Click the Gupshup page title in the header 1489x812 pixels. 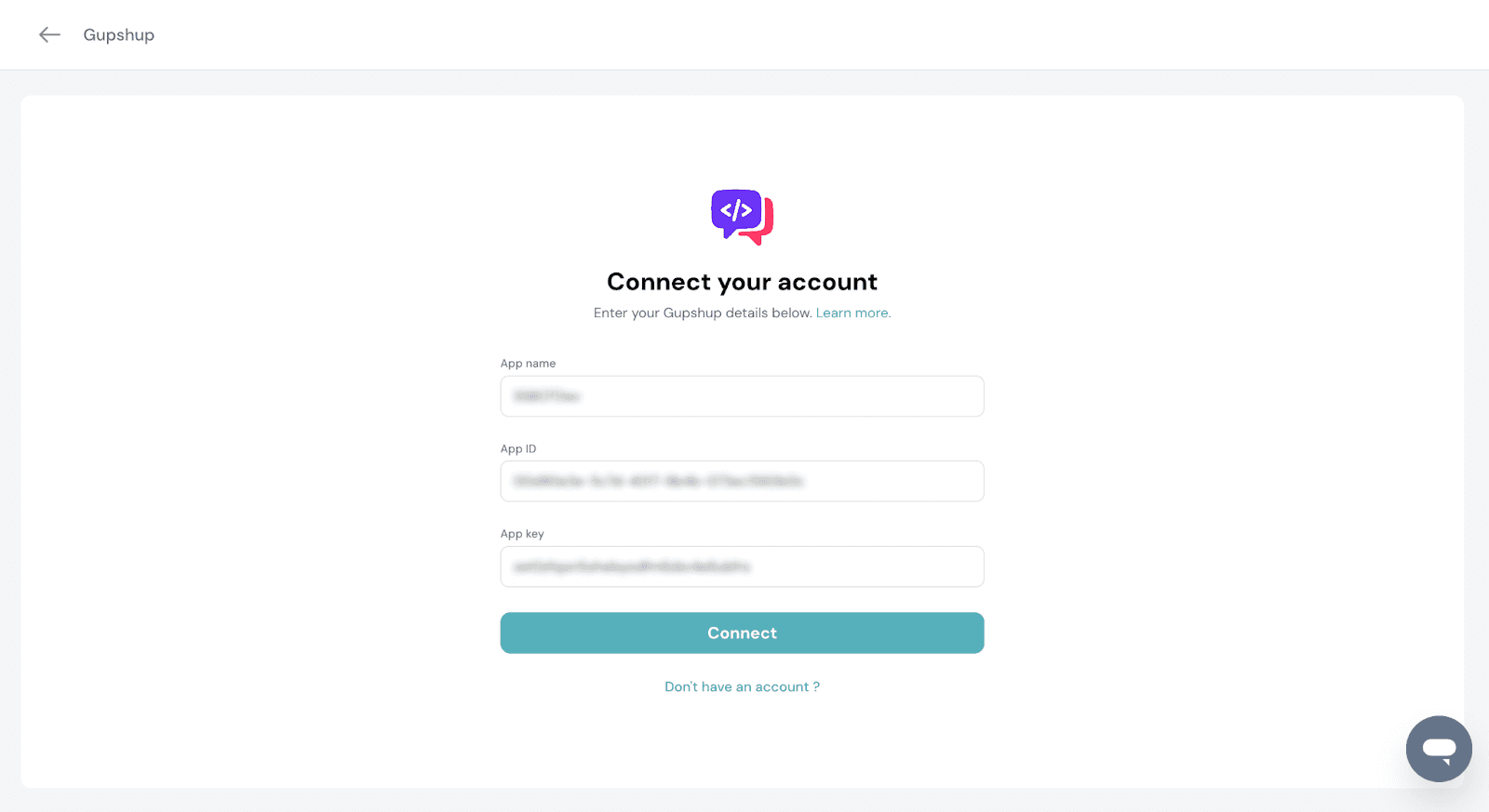119,35
